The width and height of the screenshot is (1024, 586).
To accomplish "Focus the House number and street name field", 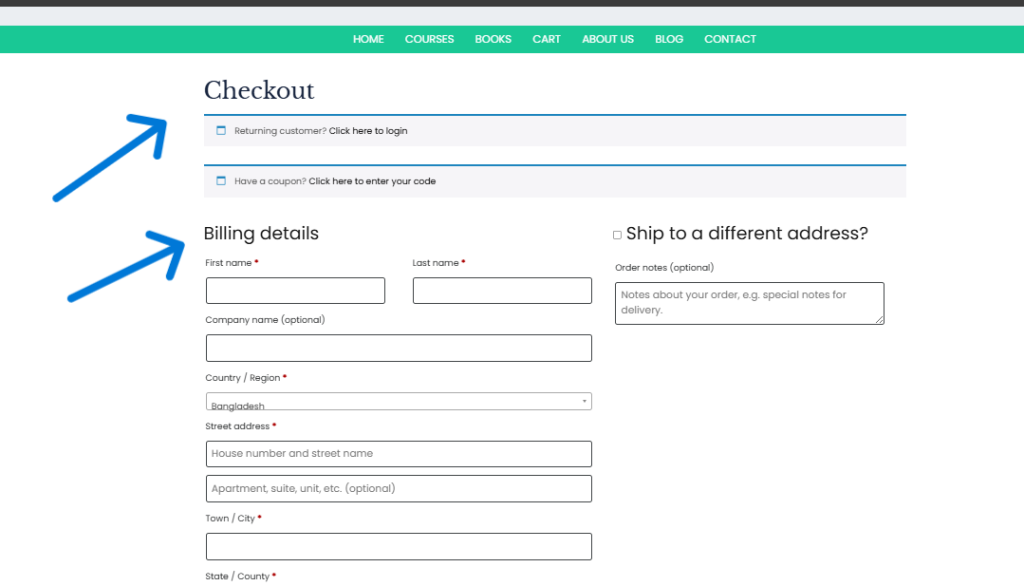I will (x=398, y=454).
